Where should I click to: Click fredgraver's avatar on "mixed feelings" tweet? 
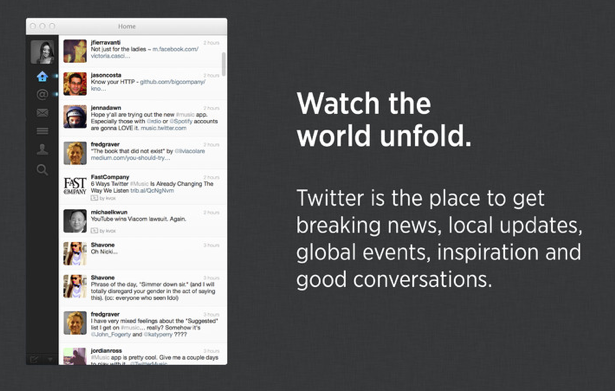coord(75,323)
